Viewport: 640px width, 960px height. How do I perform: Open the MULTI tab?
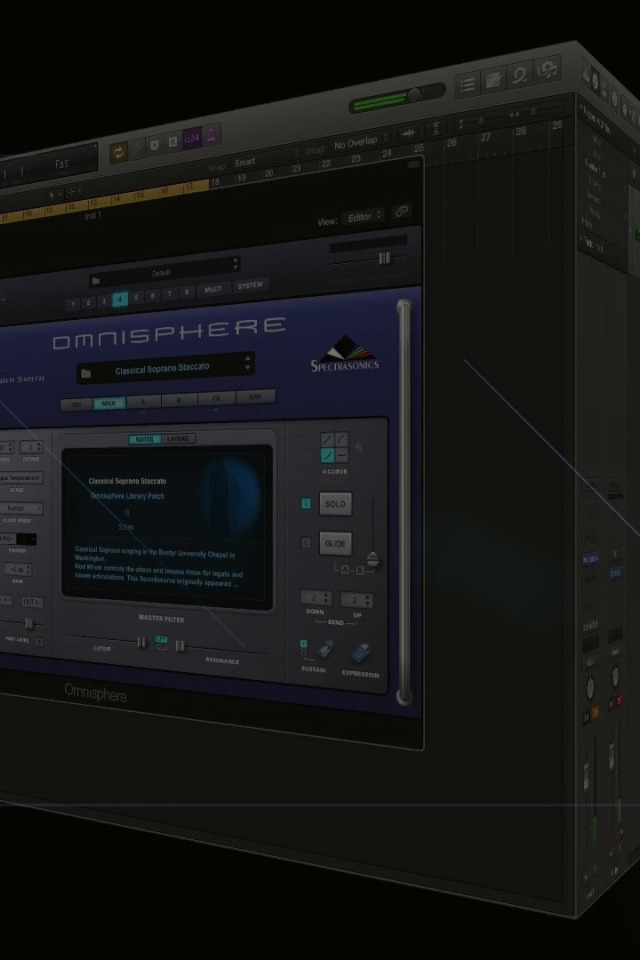(213, 290)
